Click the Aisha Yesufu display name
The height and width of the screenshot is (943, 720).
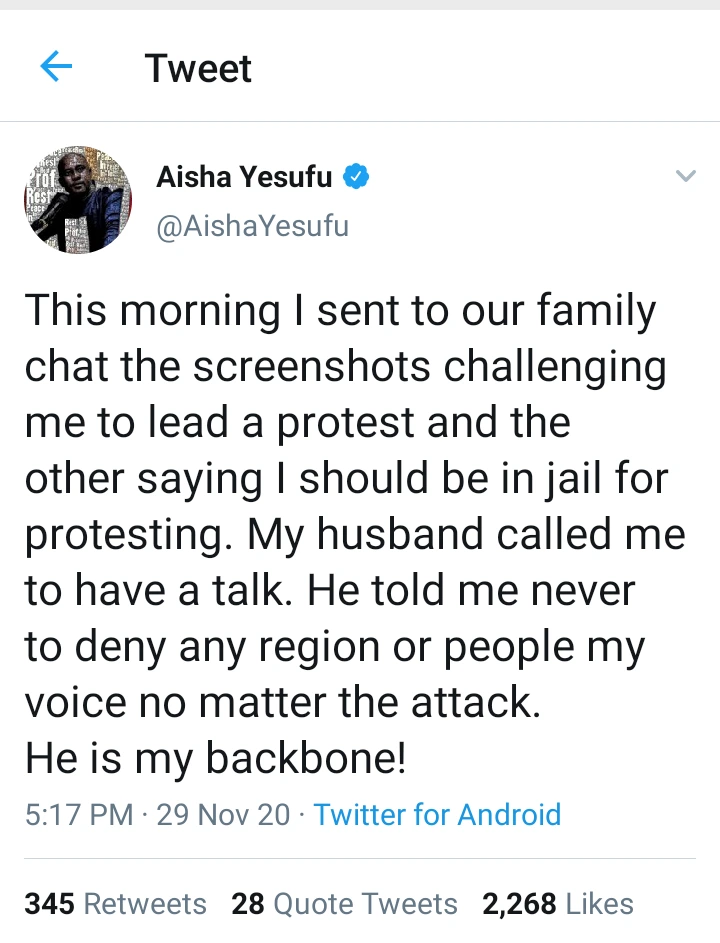pyautogui.click(x=245, y=178)
